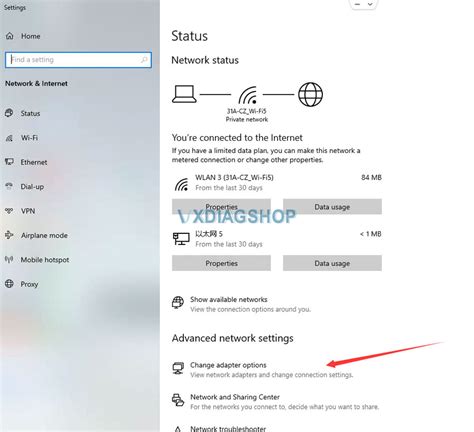Open the Wi-Fi sidebar icon
The height and width of the screenshot is (432, 474).
coord(9,138)
